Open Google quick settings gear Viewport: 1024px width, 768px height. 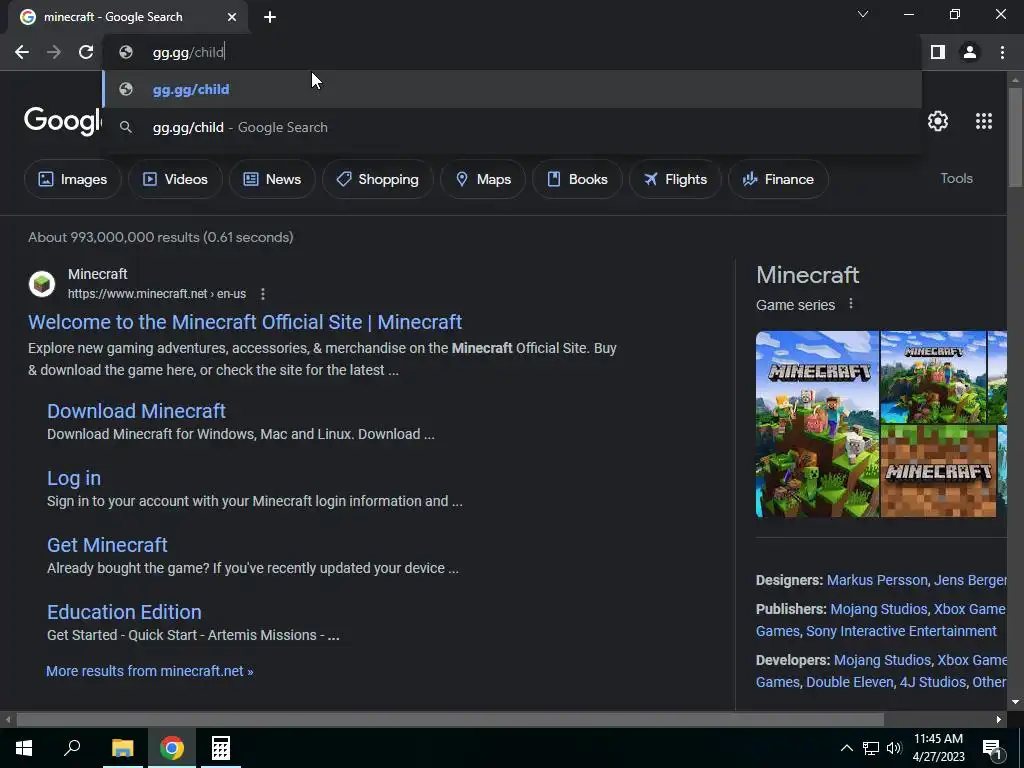pyautogui.click(x=938, y=121)
